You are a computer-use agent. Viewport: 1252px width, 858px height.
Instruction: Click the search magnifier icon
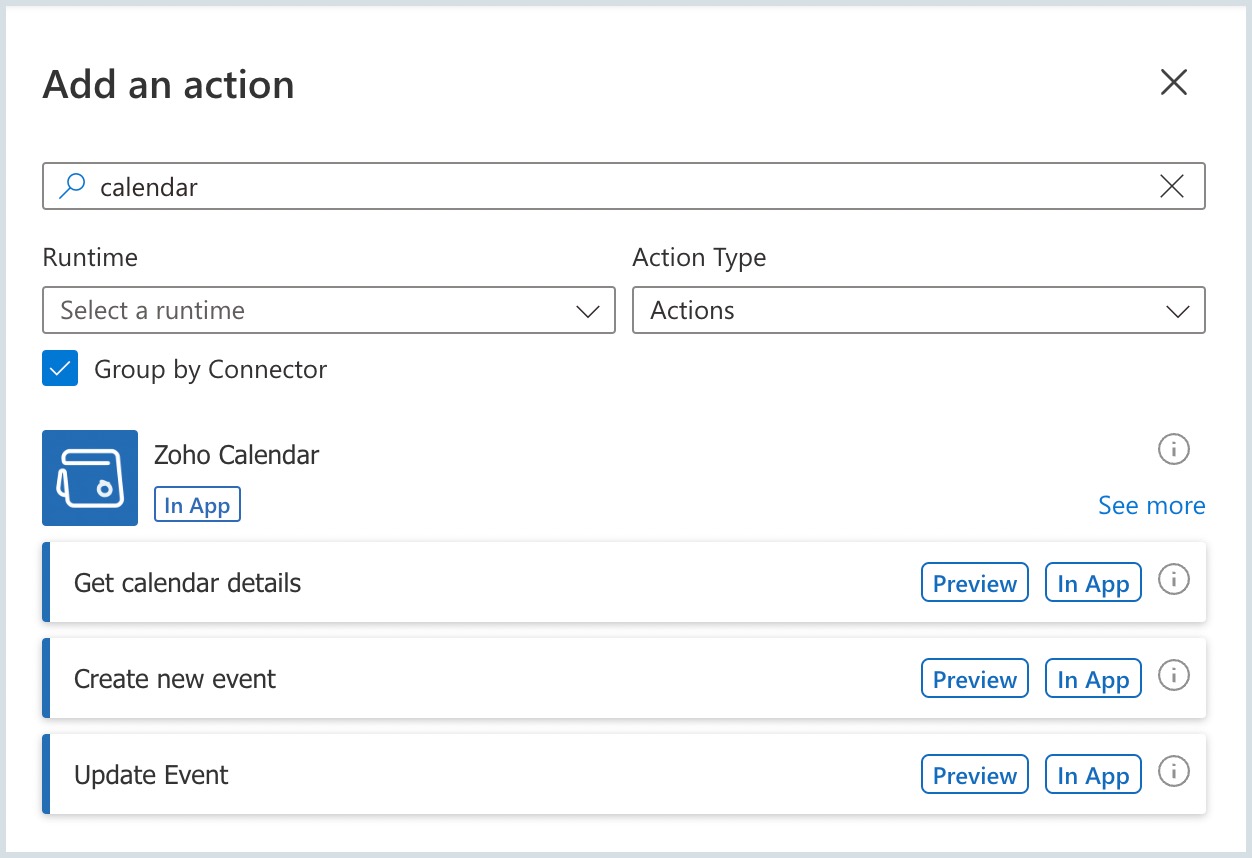[x=73, y=186]
